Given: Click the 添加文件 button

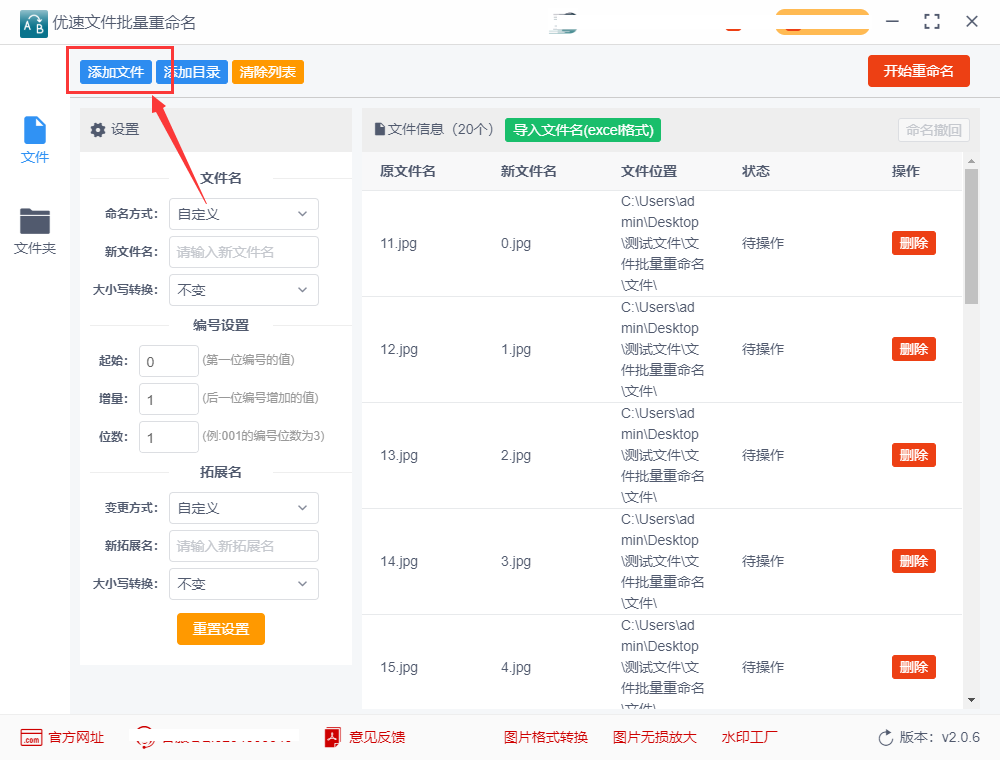Looking at the screenshot, I should [x=115, y=72].
